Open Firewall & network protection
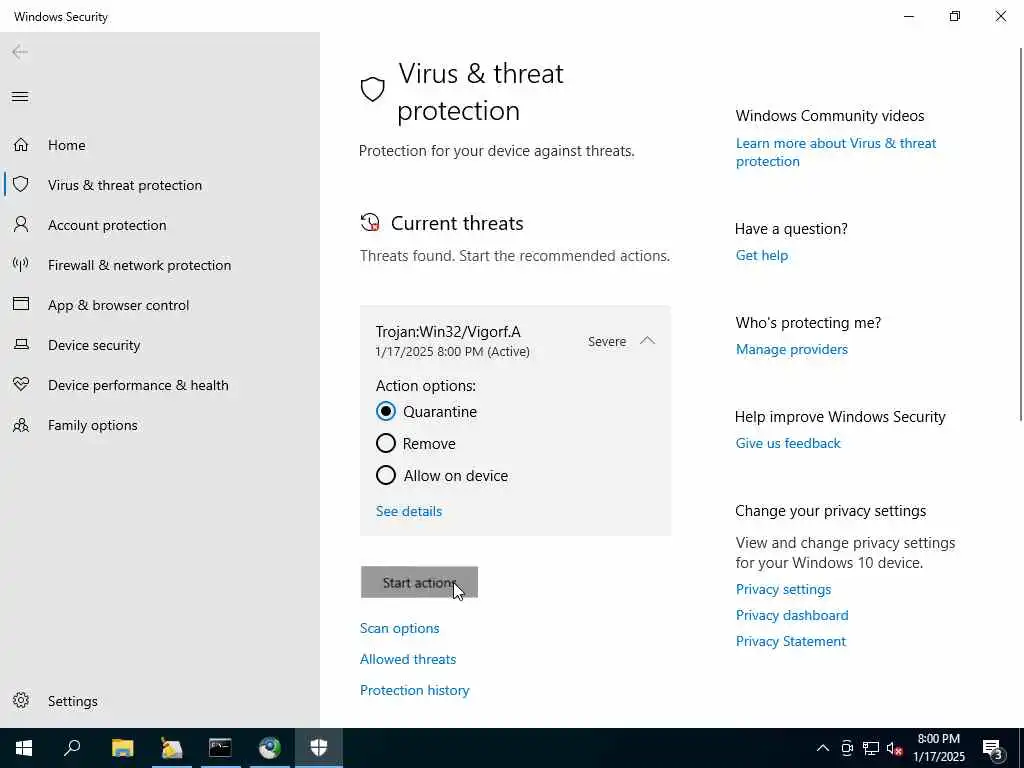 click(x=139, y=265)
